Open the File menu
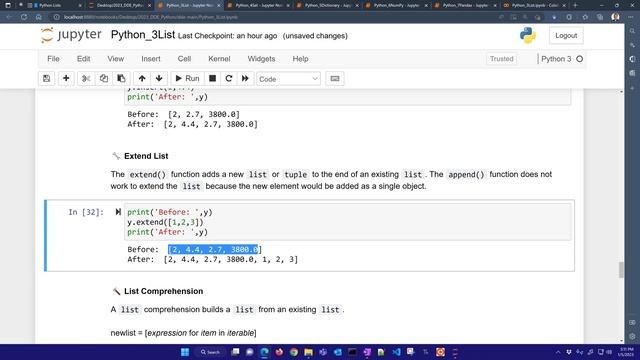 click(x=53, y=59)
